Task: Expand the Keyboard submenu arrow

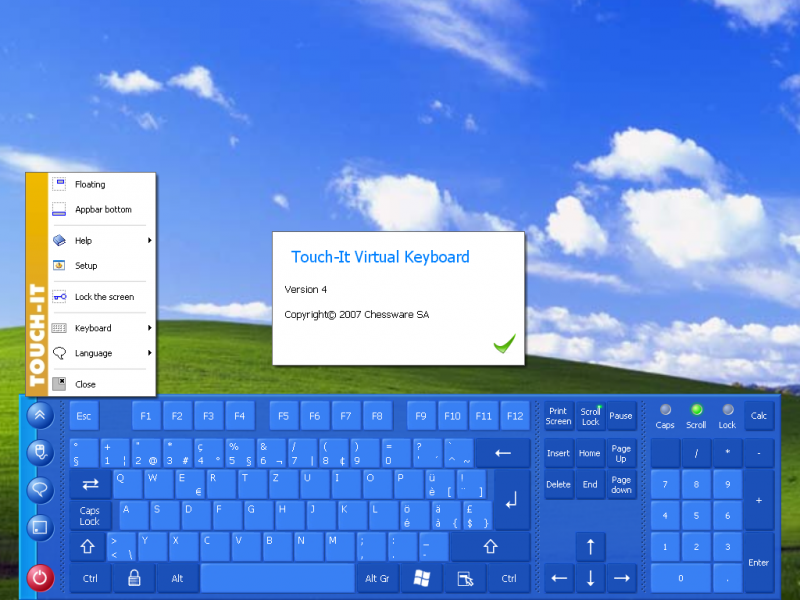Action: (x=149, y=328)
